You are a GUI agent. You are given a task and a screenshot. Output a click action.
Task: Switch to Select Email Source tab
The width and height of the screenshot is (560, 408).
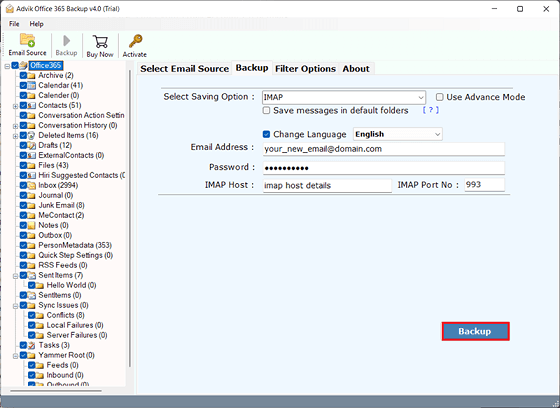point(184,69)
